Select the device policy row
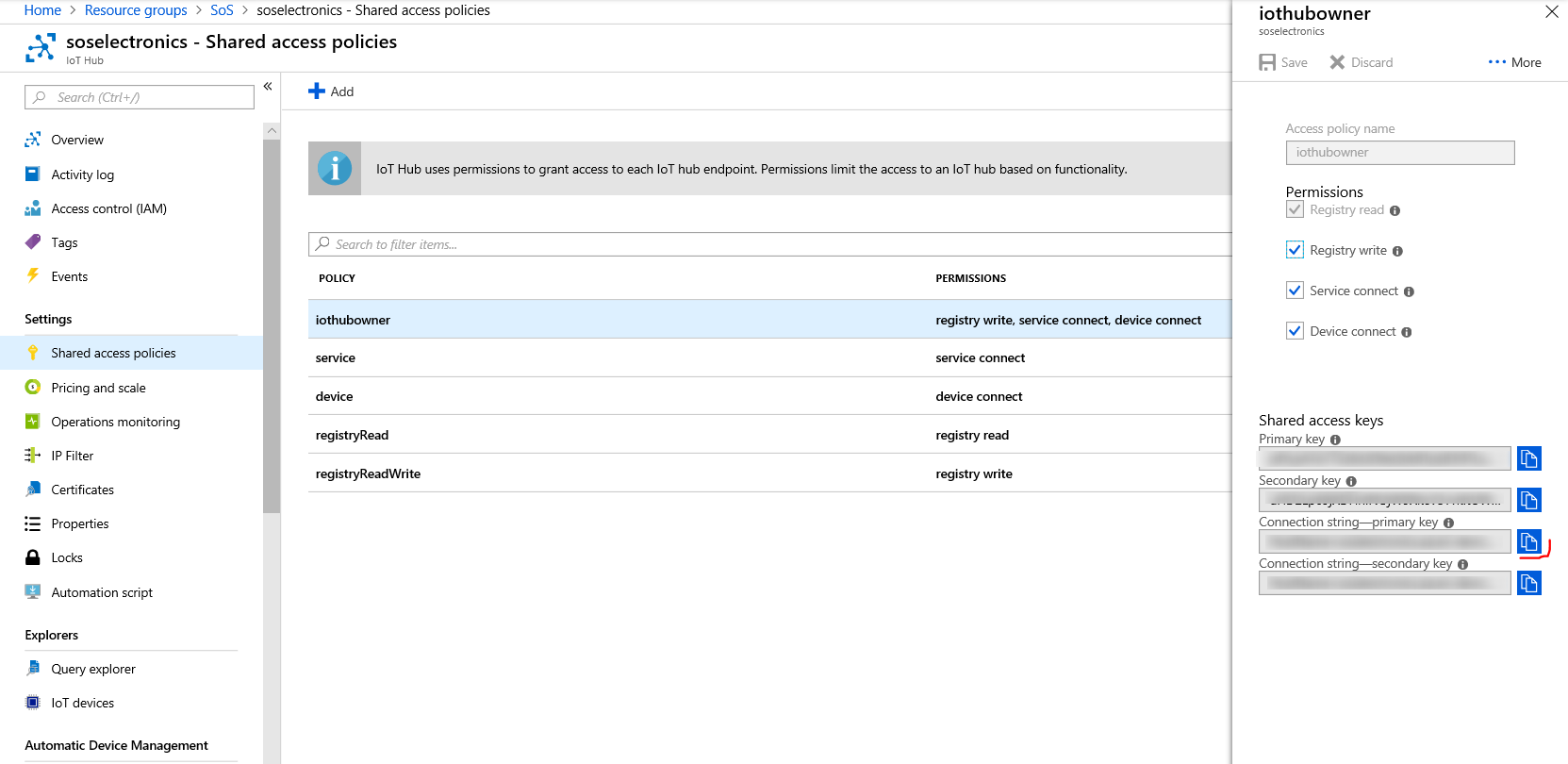 (x=769, y=396)
